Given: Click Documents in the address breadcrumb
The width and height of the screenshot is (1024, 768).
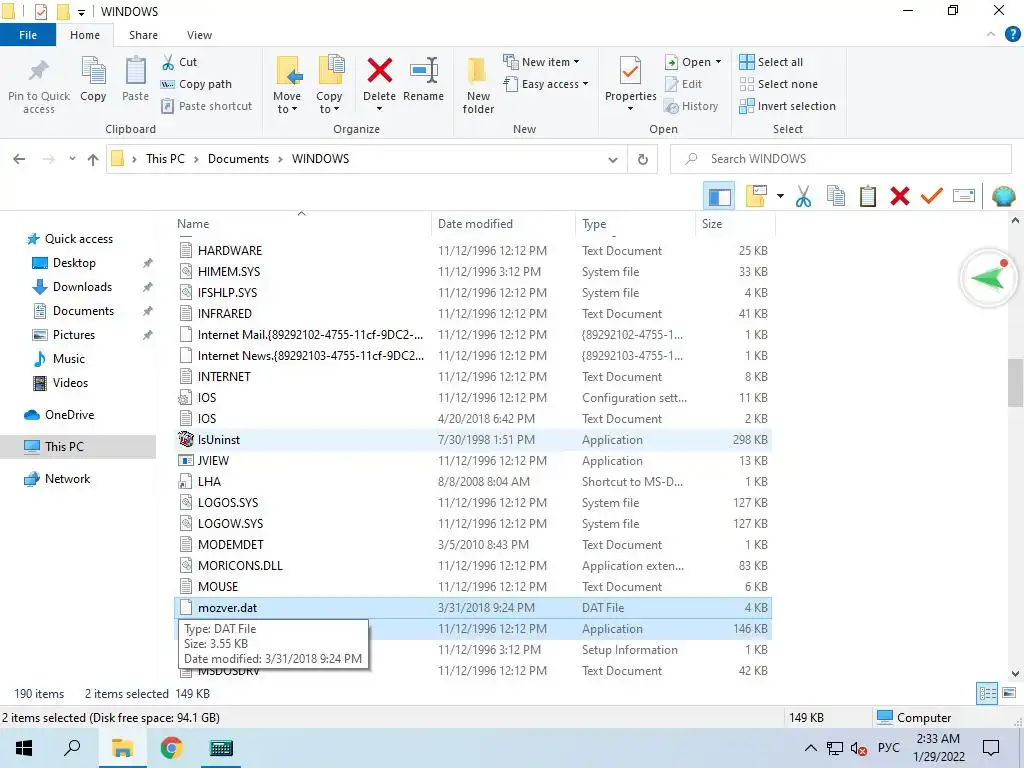Looking at the screenshot, I should (238, 159).
